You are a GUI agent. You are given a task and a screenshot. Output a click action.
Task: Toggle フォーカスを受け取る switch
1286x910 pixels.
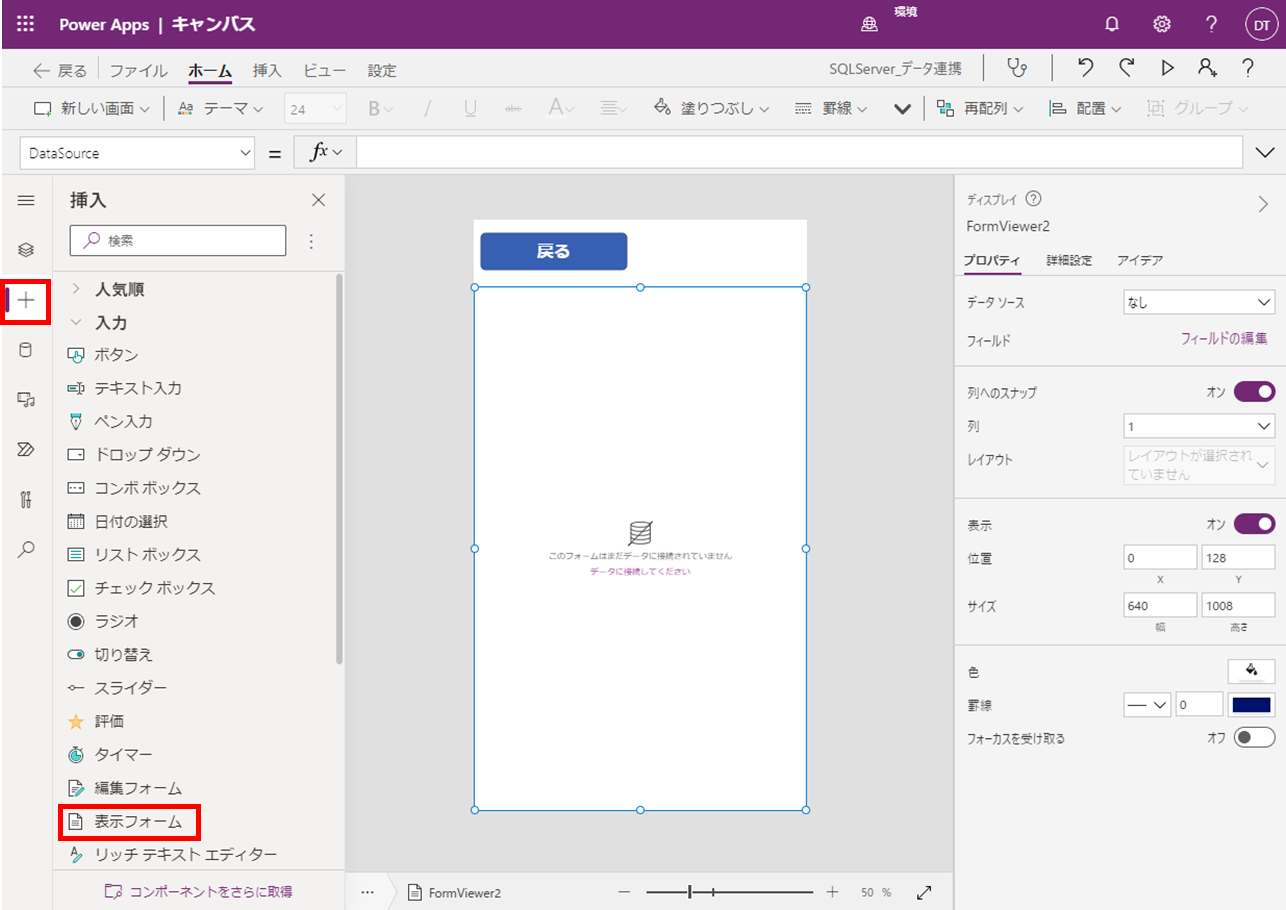click(1255, 738)
